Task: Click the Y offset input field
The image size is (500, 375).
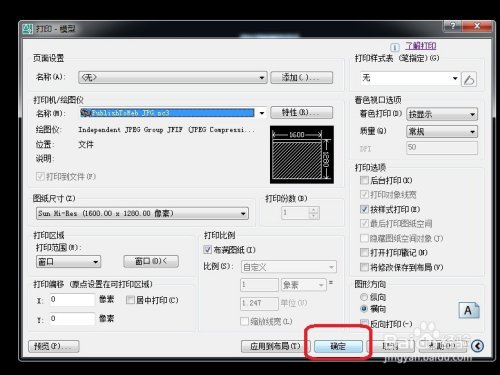Action: click(72, 319)
